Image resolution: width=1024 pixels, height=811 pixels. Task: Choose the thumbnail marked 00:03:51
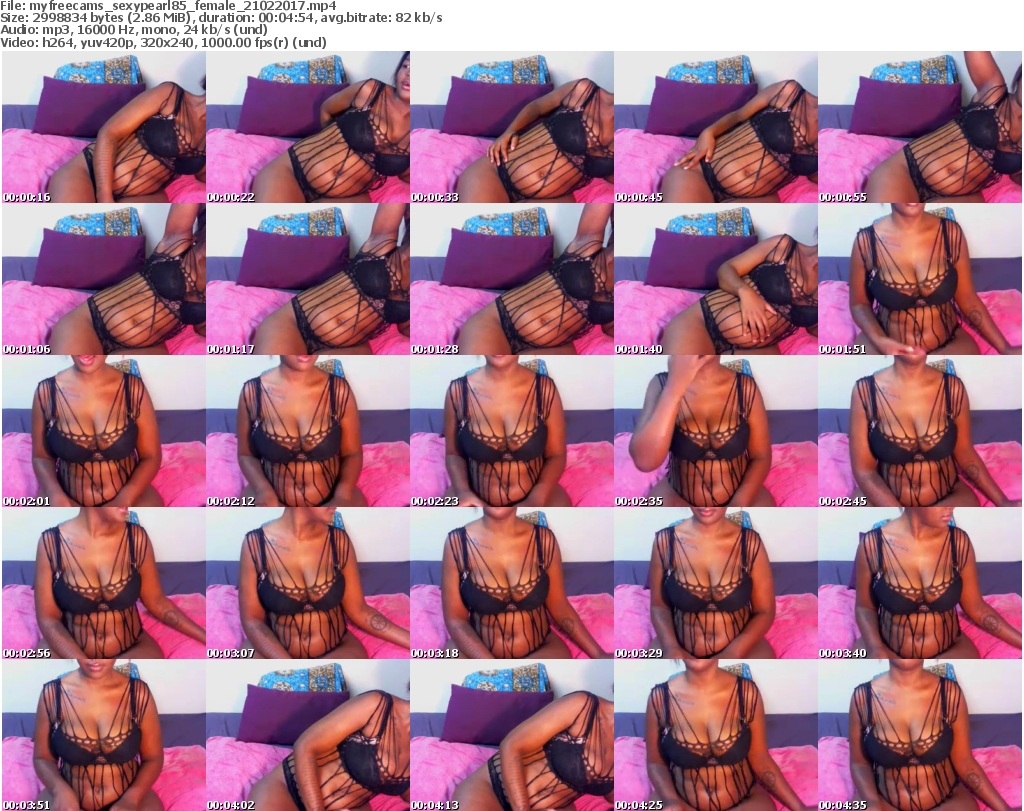click(104, 735)
